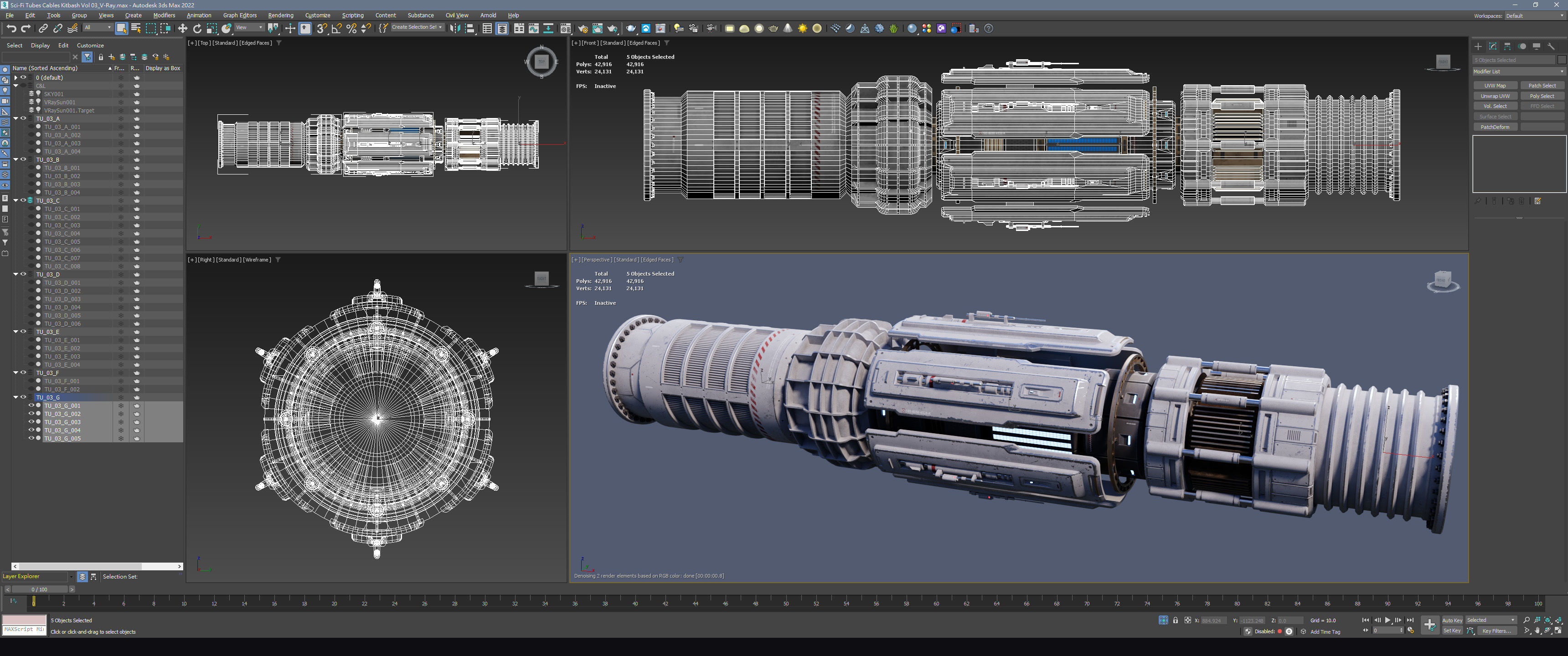The height and width of the screenshot is (656, 1568).
Task: Open the Scripting menu
Action: click(352, 16)
